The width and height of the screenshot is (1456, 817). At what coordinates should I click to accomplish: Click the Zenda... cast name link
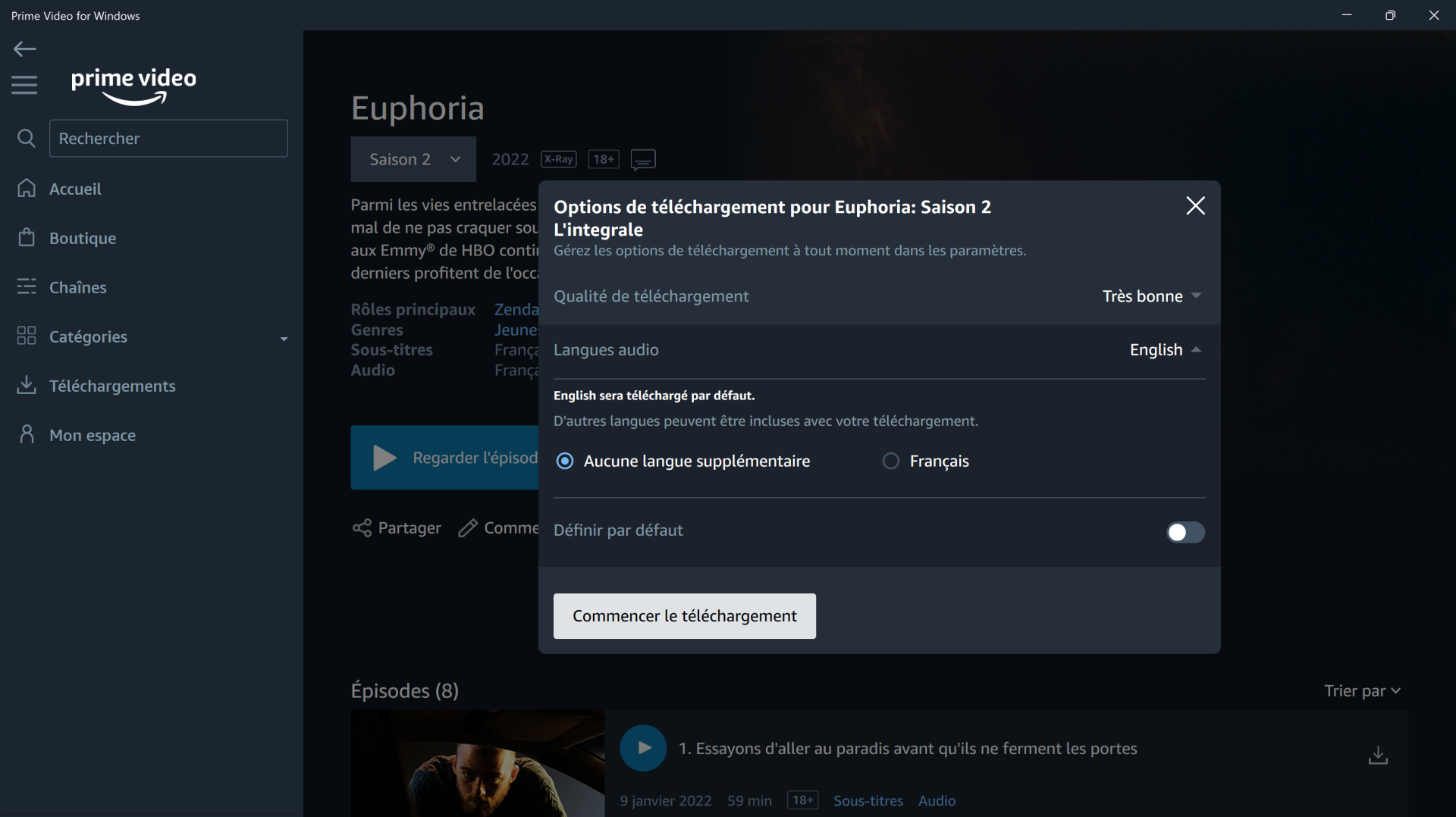point(516,309)
